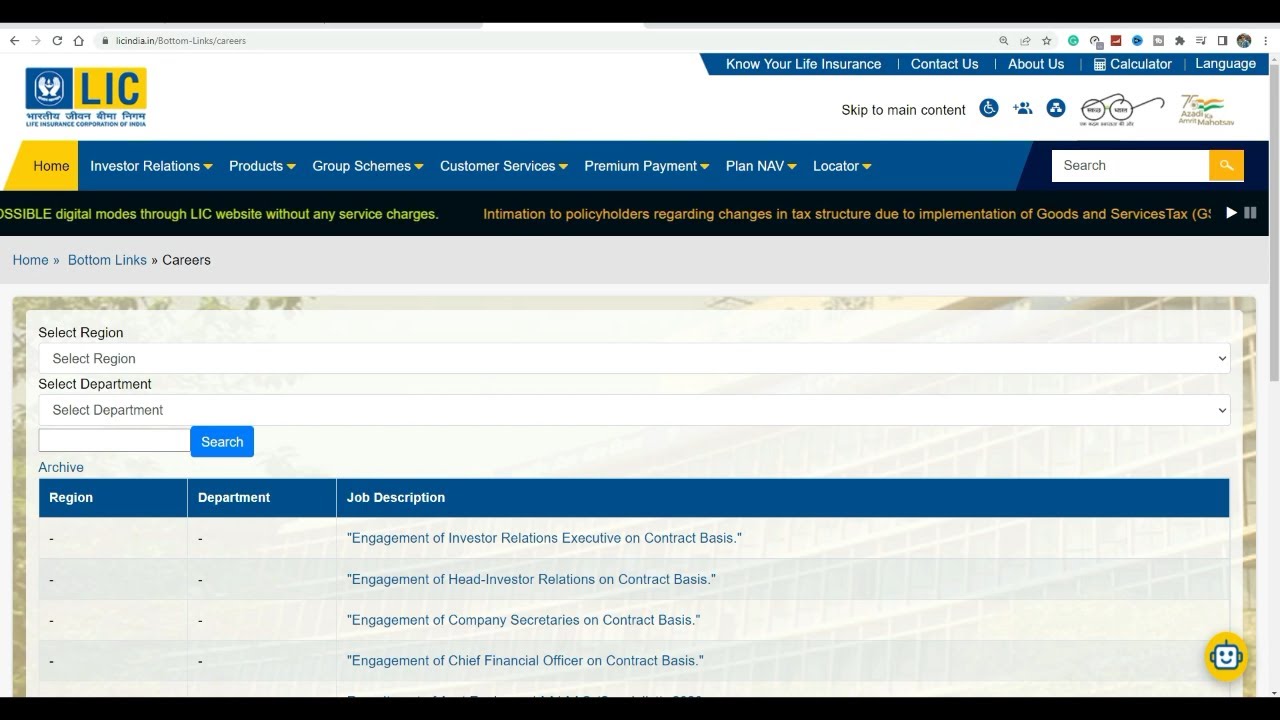Click the site search input field
Viewport: 1280px width, 720px height.
(x=1130, y=165)
